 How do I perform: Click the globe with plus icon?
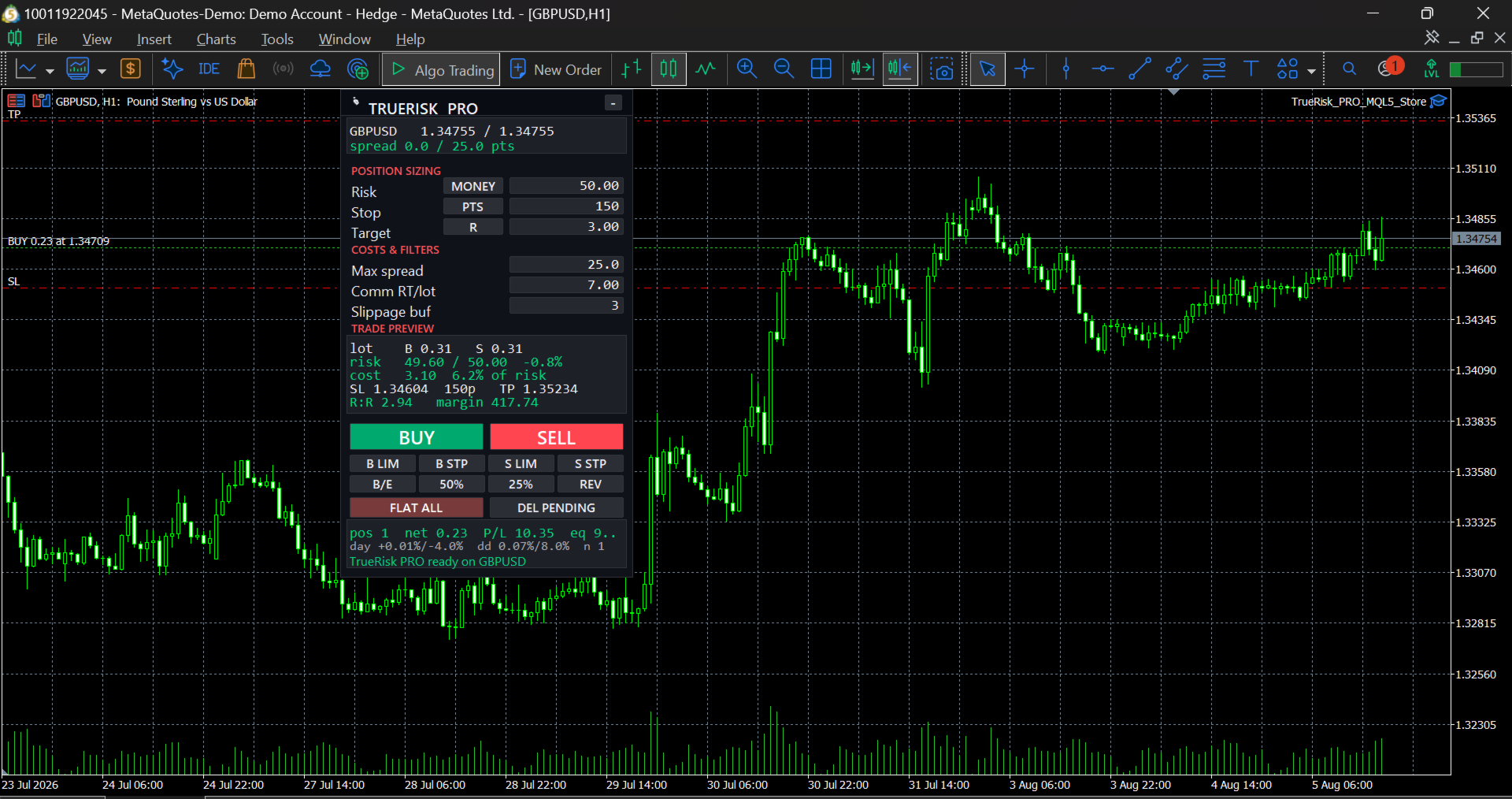tap(358, 69)
